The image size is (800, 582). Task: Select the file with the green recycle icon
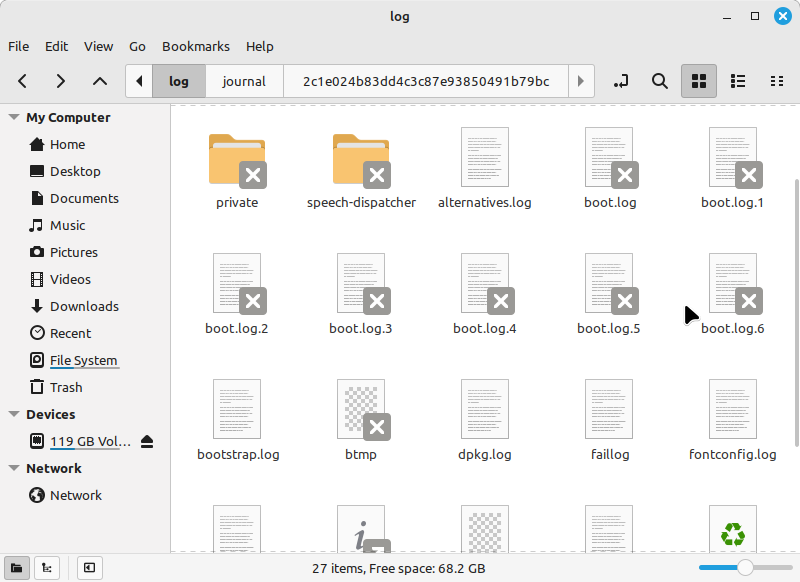coord(733,529)
